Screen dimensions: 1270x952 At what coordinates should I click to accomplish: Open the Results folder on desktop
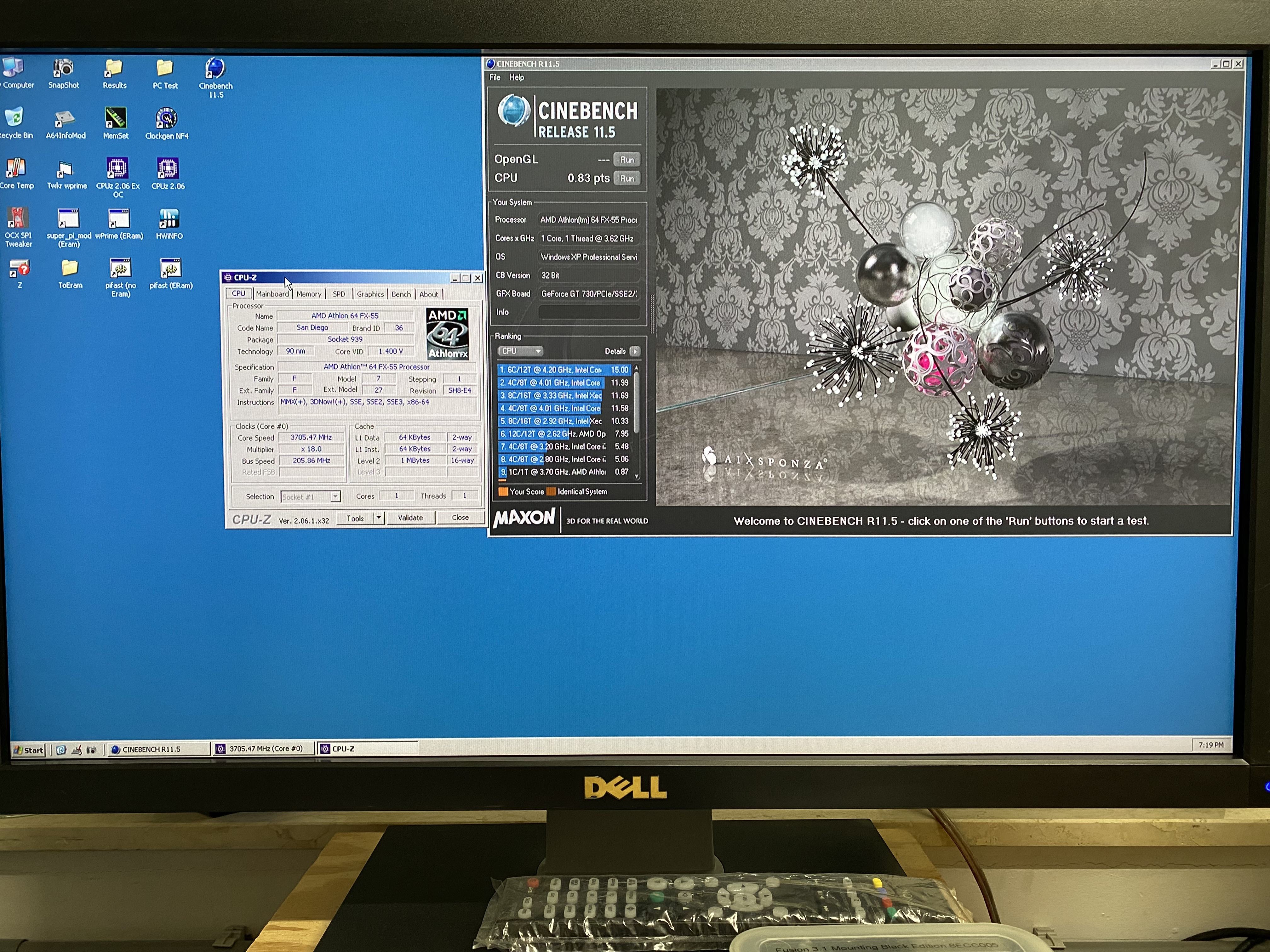[114, 73]
